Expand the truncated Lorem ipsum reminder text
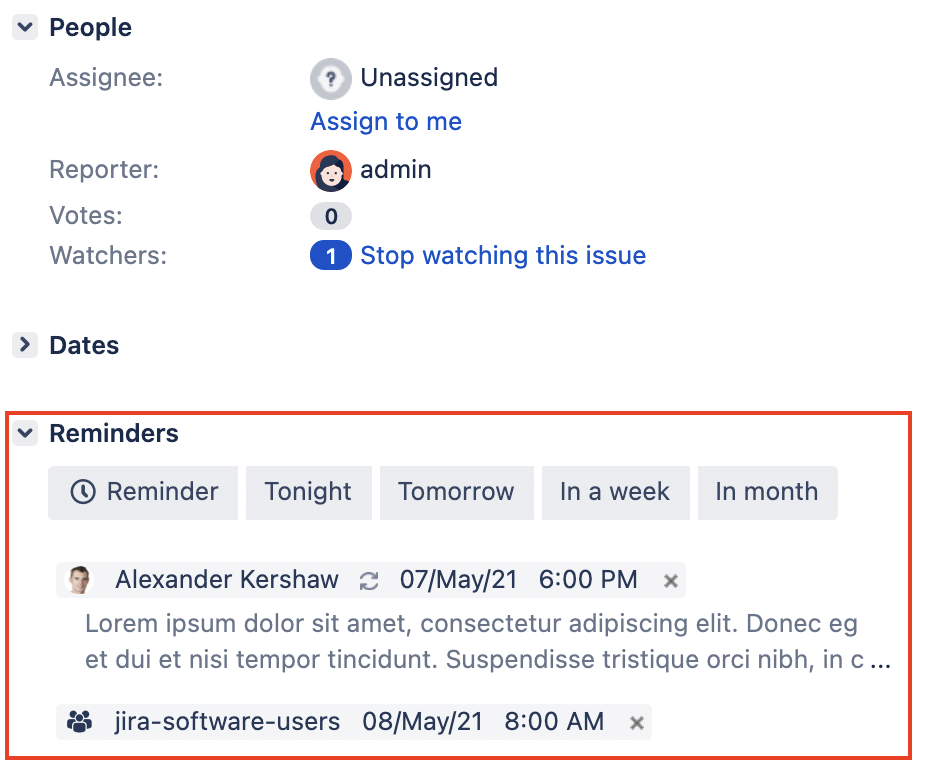Screen dimensions: 928x784 [x=880, y=662]
